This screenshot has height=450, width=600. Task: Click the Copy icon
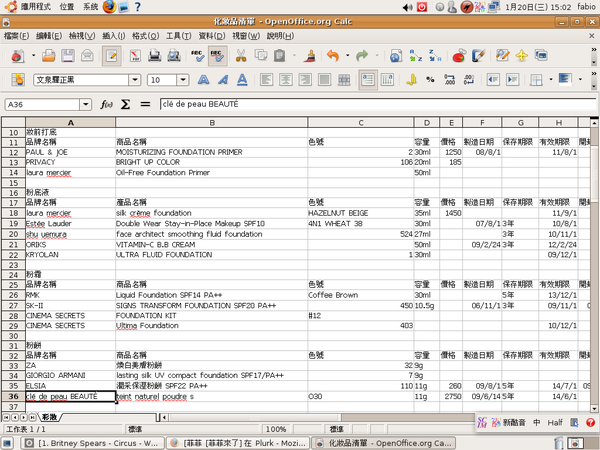point(261,56)
